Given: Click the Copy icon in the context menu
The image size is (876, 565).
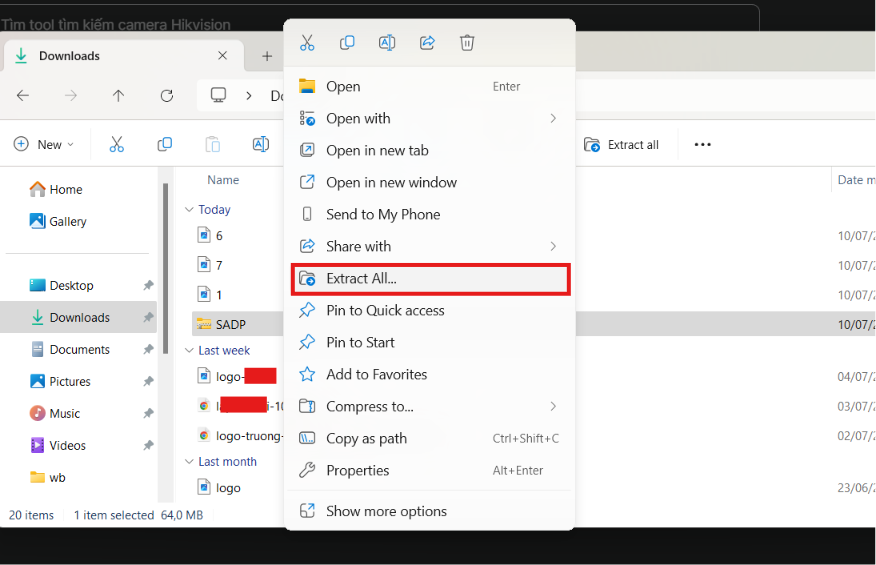Looking at the screenshot, I should [347, 42].
